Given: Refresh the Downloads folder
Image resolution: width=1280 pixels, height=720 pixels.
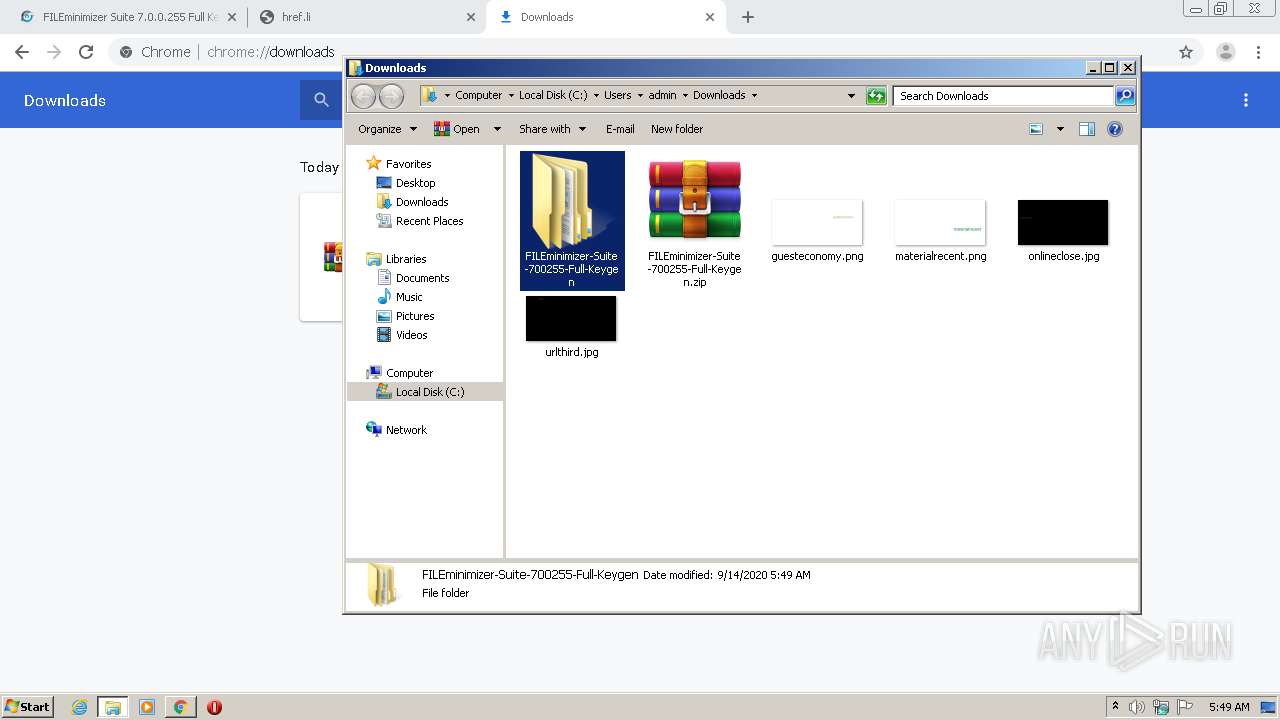Looking at the screenshot, I should (x=876, y=96).
